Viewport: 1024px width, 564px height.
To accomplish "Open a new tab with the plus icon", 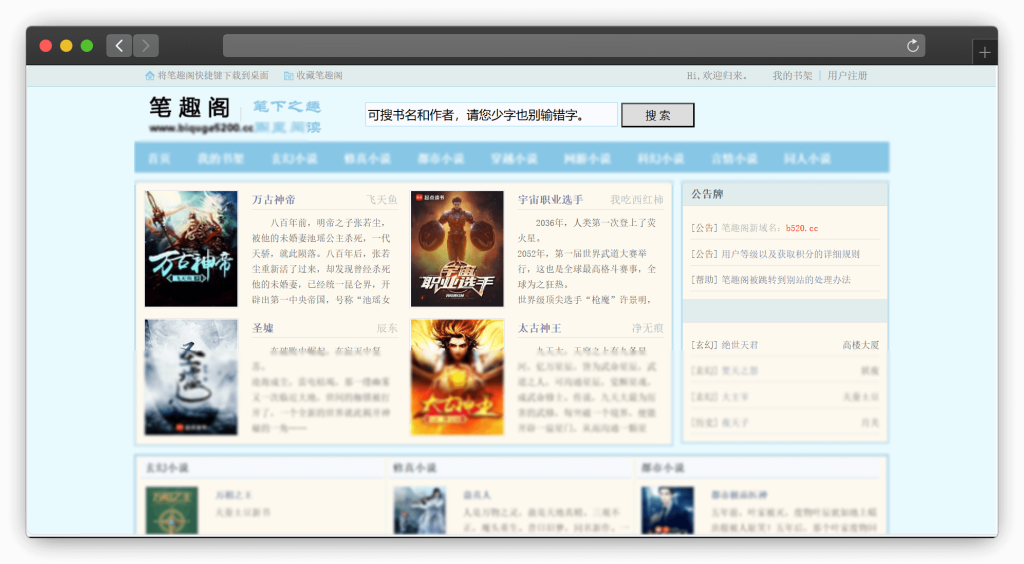I will (x=985, y=52).
